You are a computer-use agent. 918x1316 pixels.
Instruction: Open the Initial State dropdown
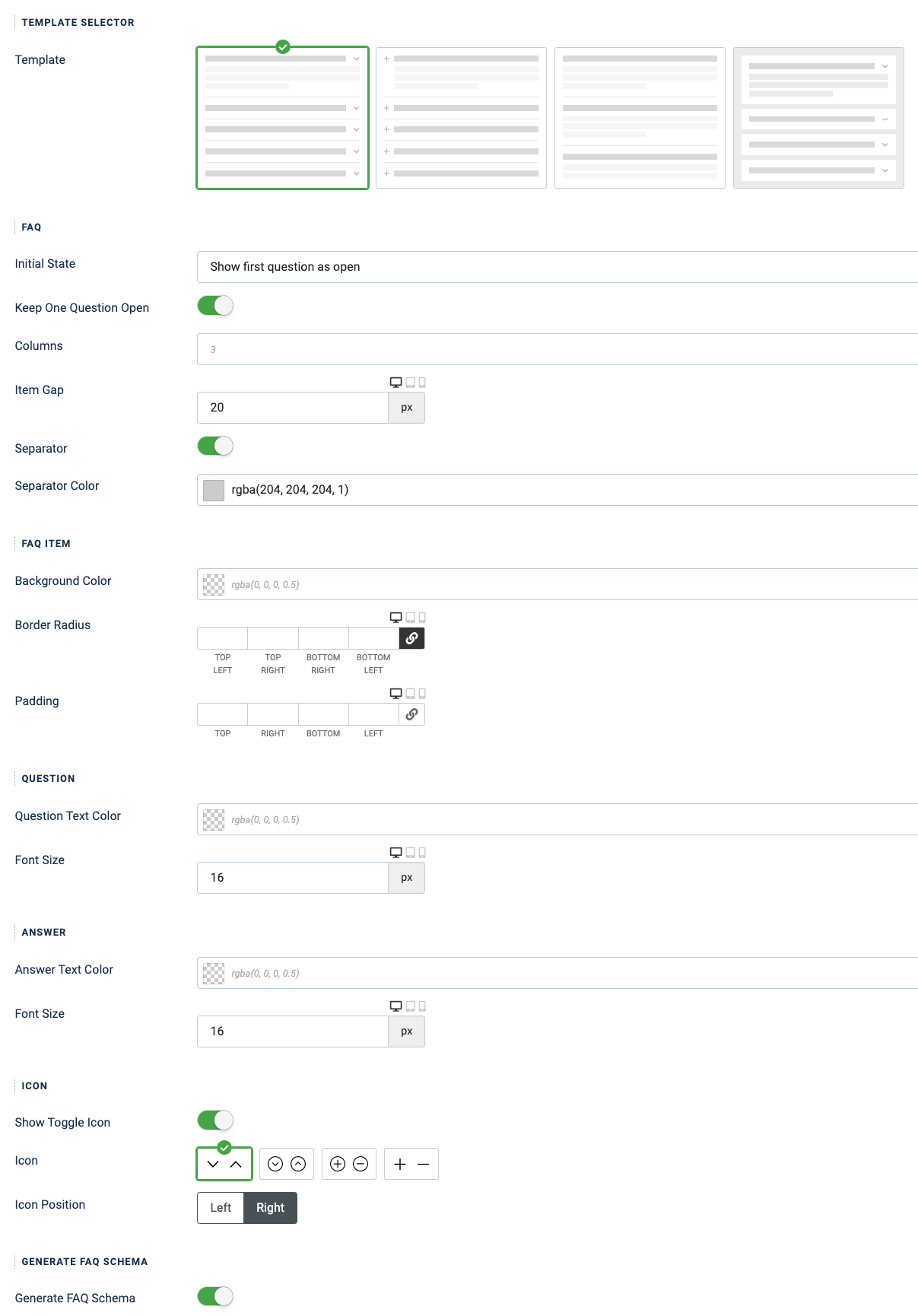tap(557, 267)
